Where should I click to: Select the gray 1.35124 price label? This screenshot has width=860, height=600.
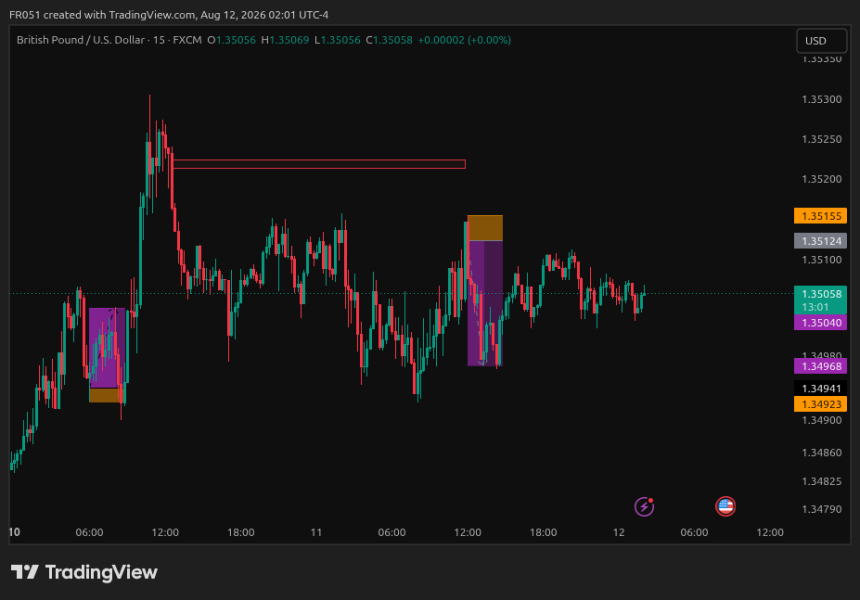pyautogui.click(x=821, y=241)
